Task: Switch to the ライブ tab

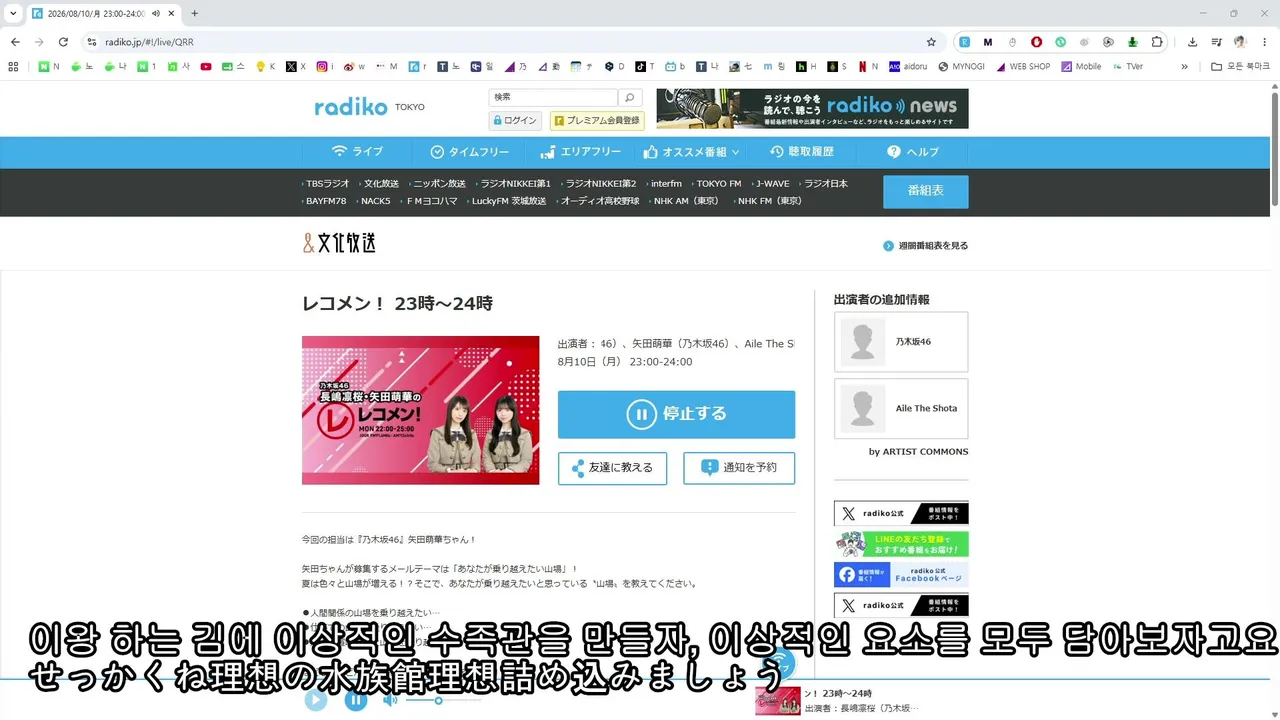Action: click(x=357, y=152)
